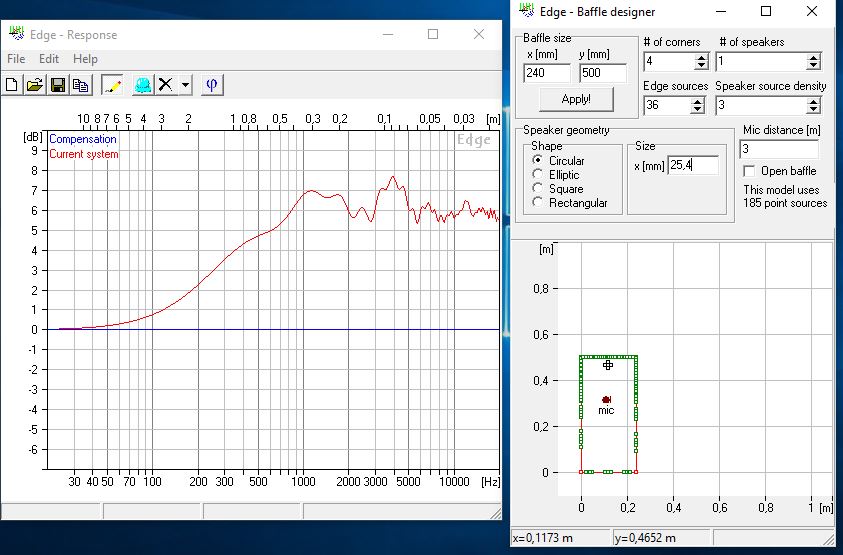Viewport: 843px width, 555px height.
Task: Click the Compensation legend label
Action: [x=83, y=139]
